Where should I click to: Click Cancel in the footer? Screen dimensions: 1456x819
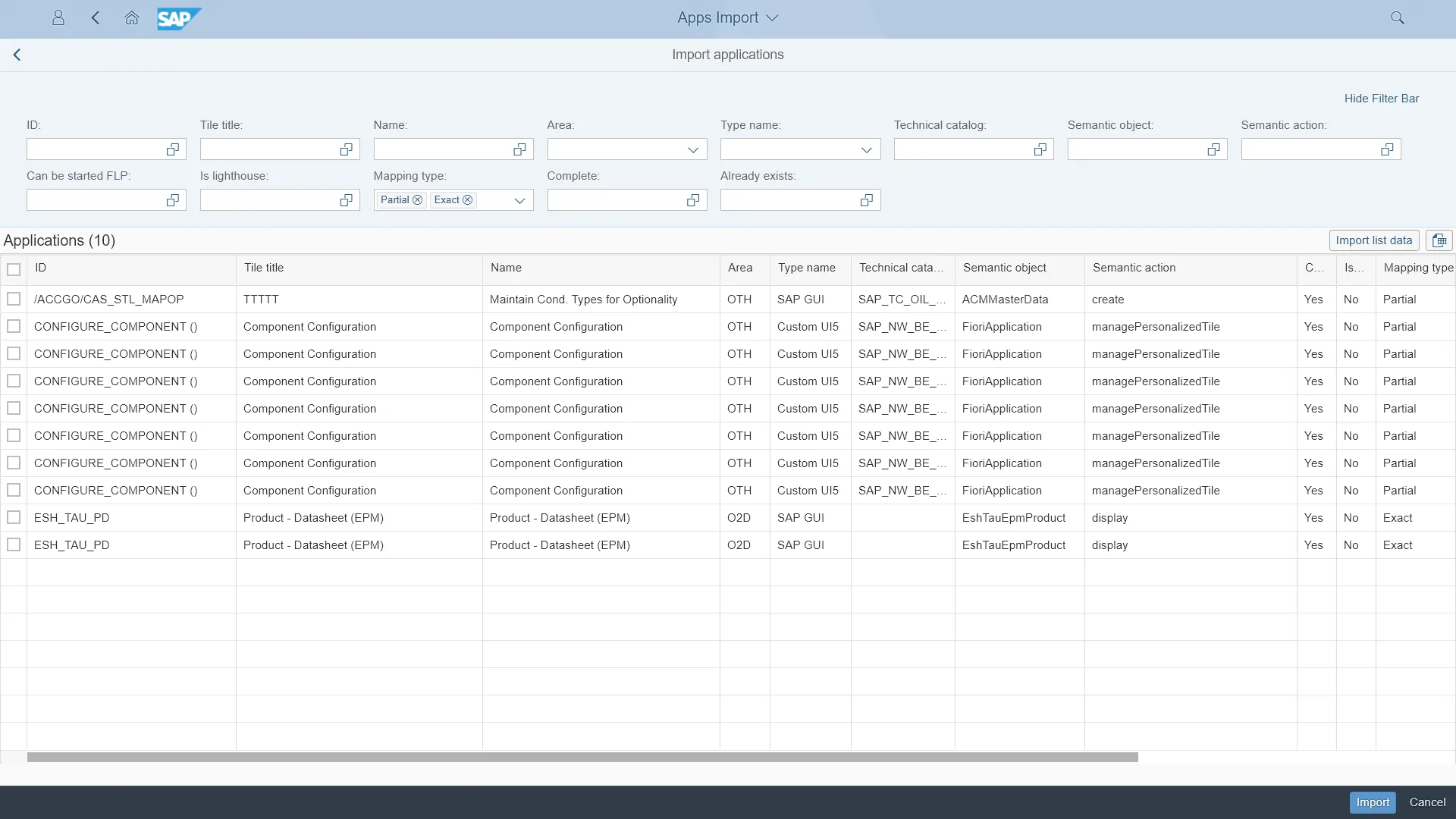coord(1427,802)
